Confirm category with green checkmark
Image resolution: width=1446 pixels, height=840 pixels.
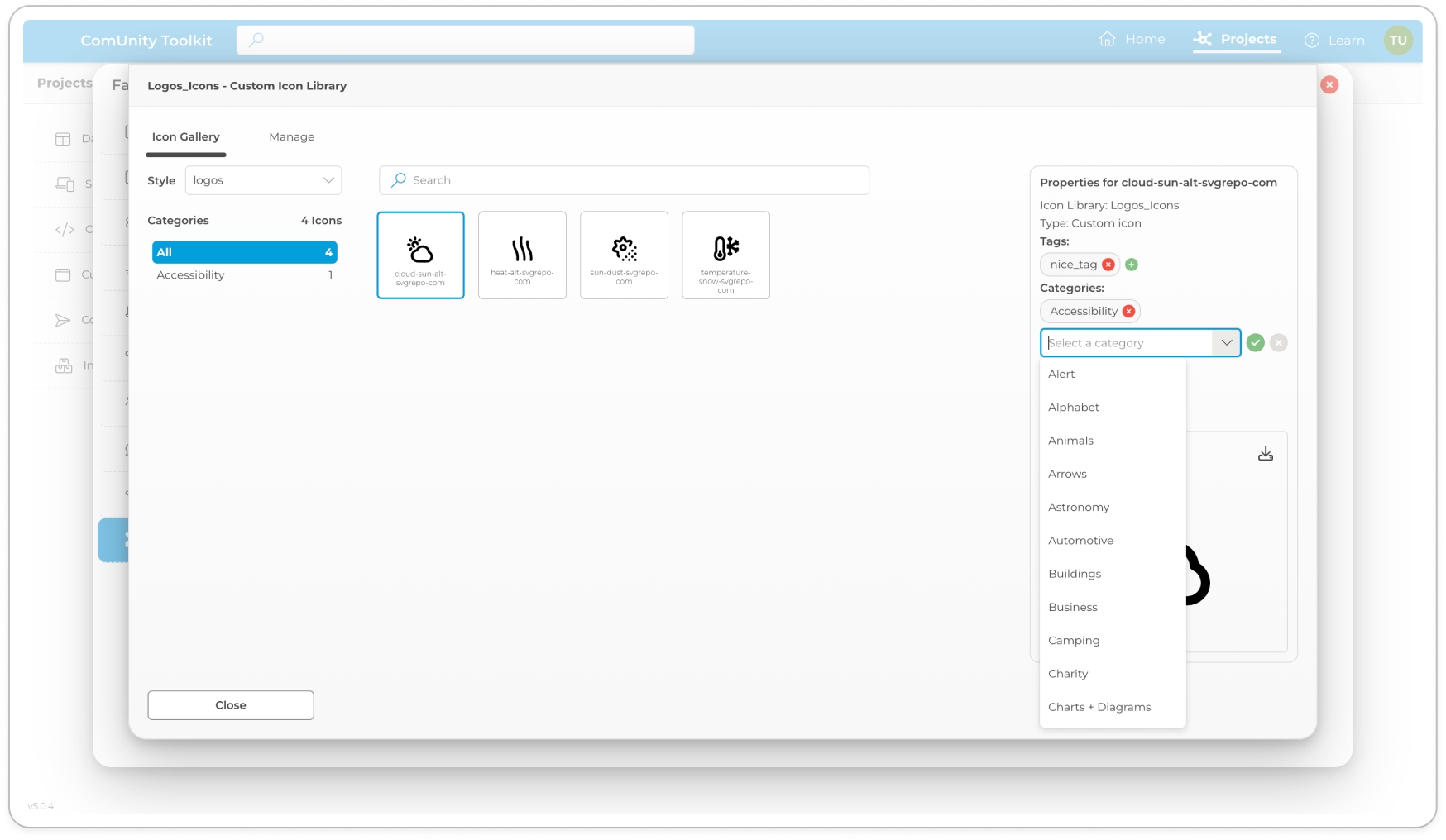(1255, 343)
